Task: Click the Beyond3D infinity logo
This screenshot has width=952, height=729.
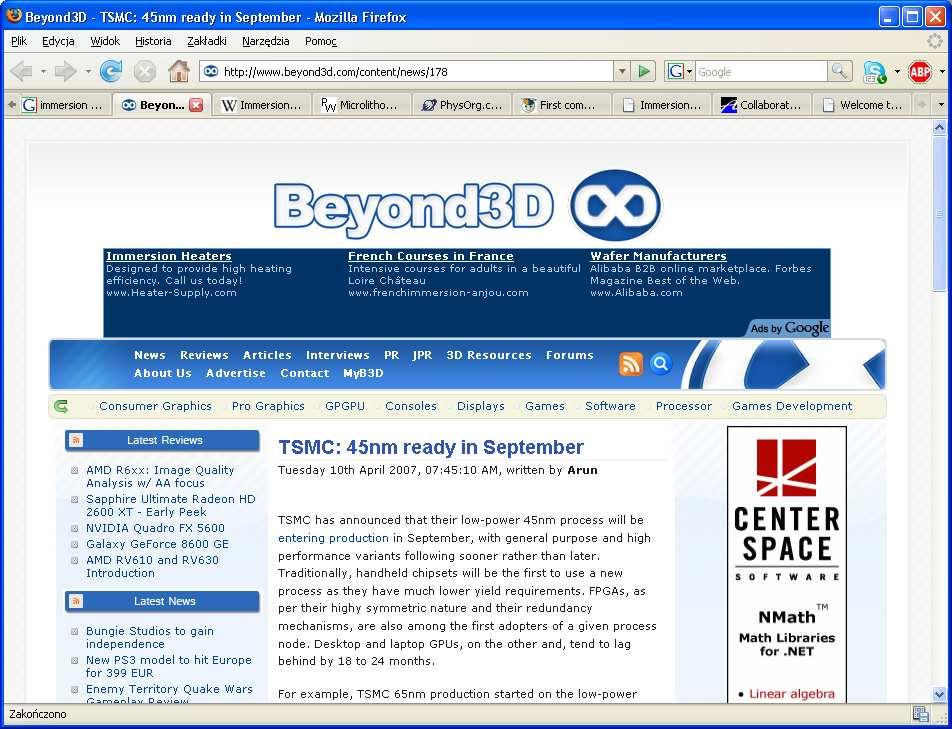Action: pyautogui.click(x=616, y=205)
